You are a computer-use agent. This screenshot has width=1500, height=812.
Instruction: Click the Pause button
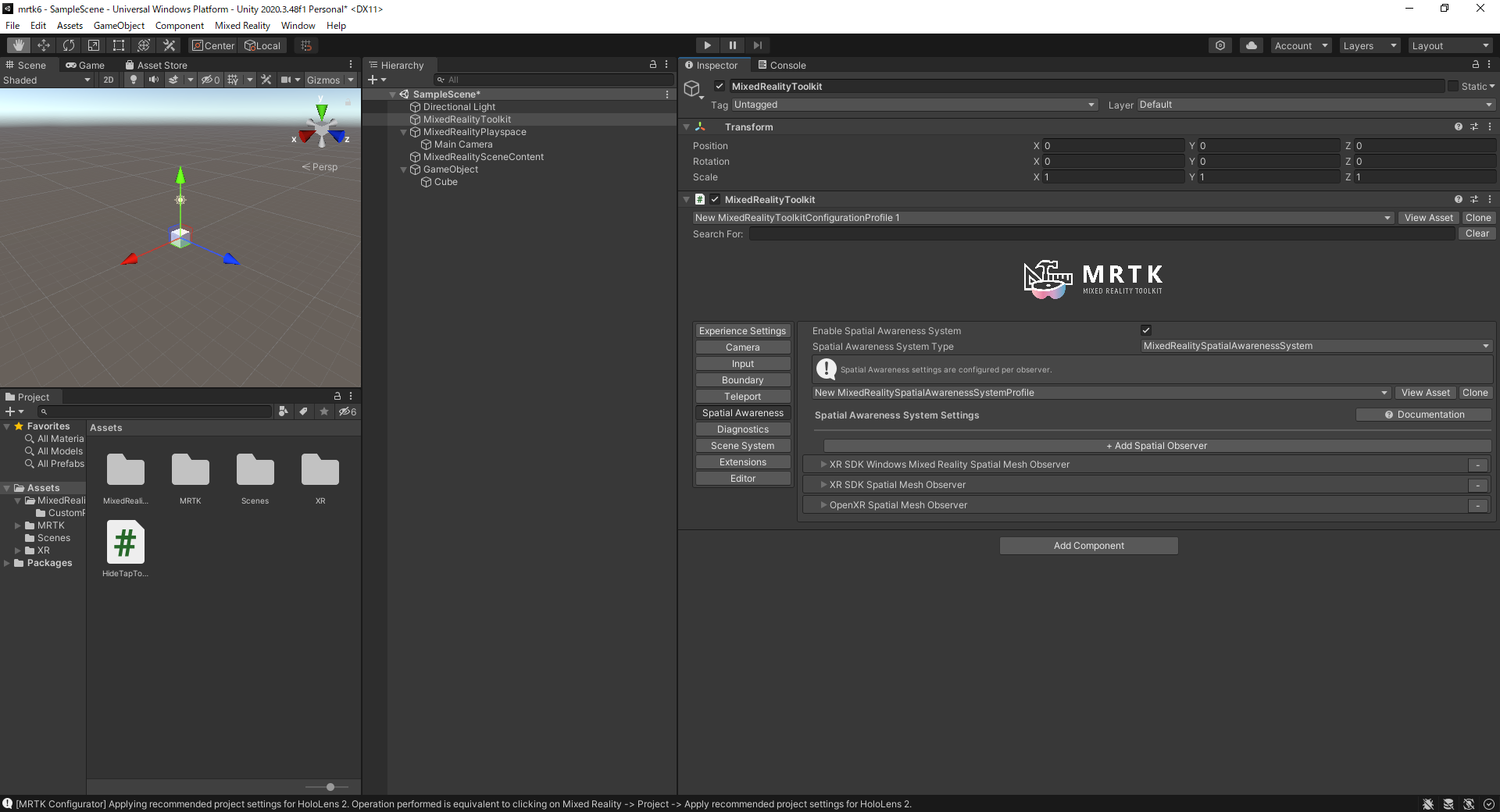click(733, 45)
